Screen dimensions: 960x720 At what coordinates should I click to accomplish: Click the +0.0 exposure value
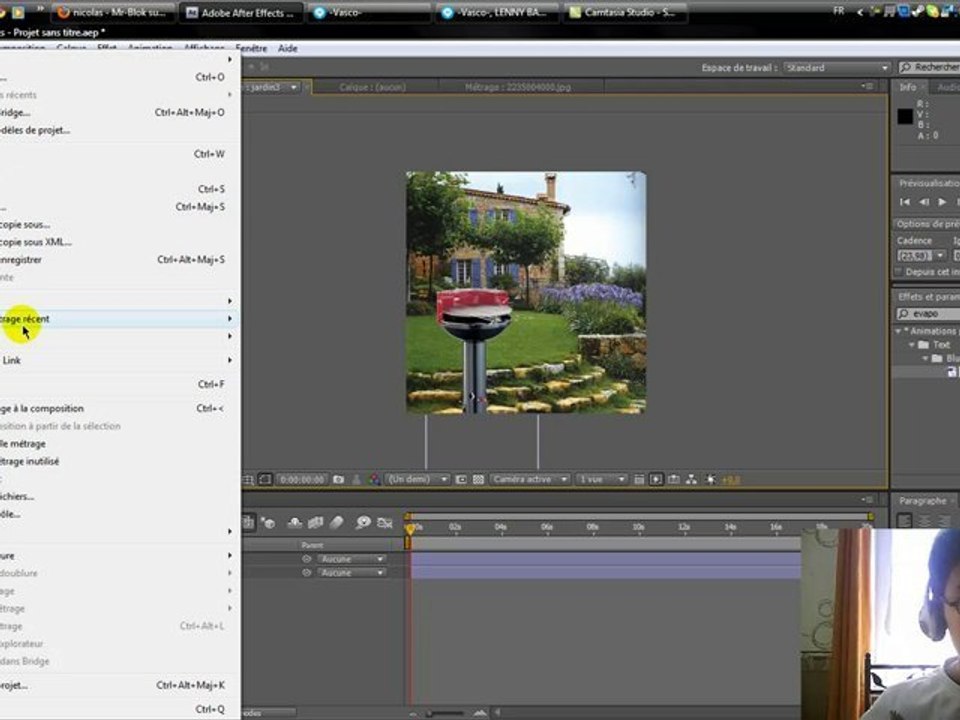[x=730, y=479]
